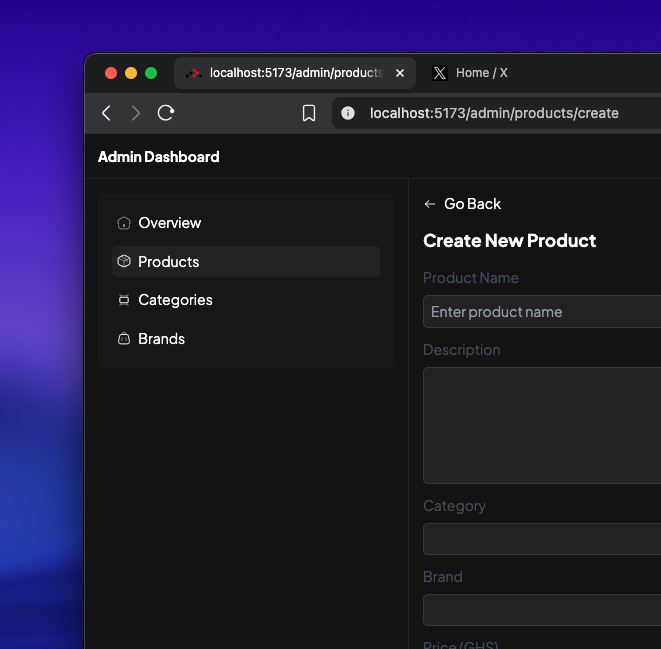Click the Create New Product heading
Image resolution: width=661 pixels, height=649 pixels.
click(509, 241)
